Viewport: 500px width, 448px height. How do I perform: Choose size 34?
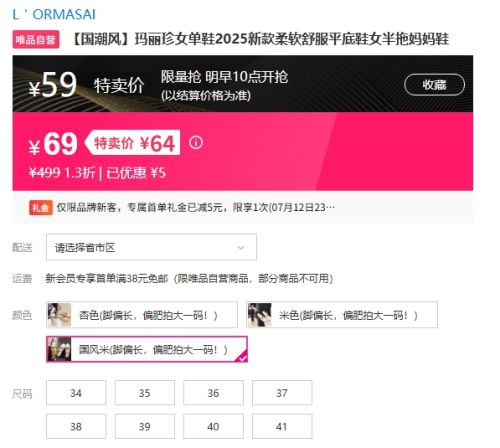(x=76, y=393)
